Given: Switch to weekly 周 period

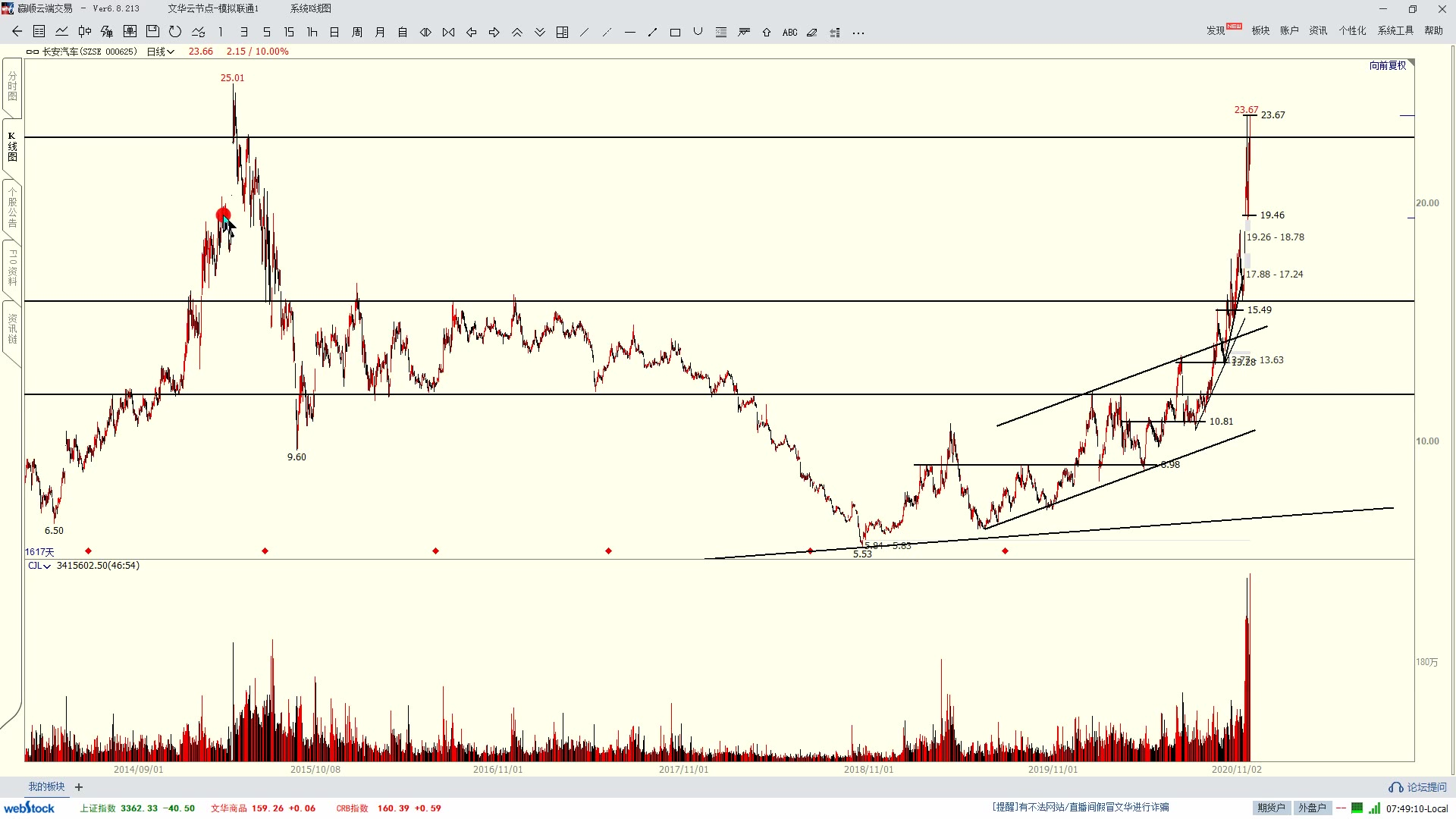Looking at the screenshot, I should [357, 32].
